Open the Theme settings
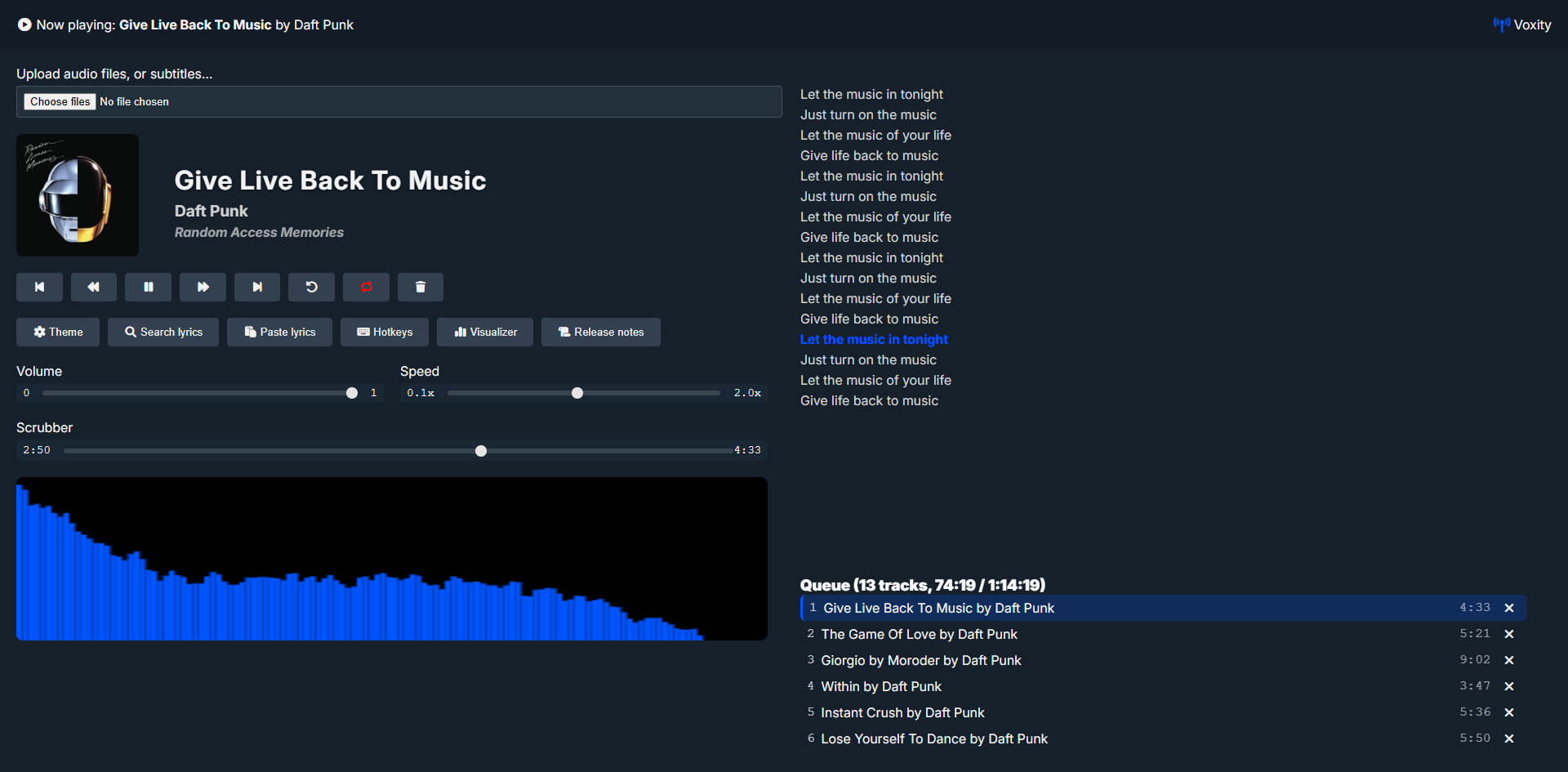This screenshot has width=1568, height=772. click(58, 332)
